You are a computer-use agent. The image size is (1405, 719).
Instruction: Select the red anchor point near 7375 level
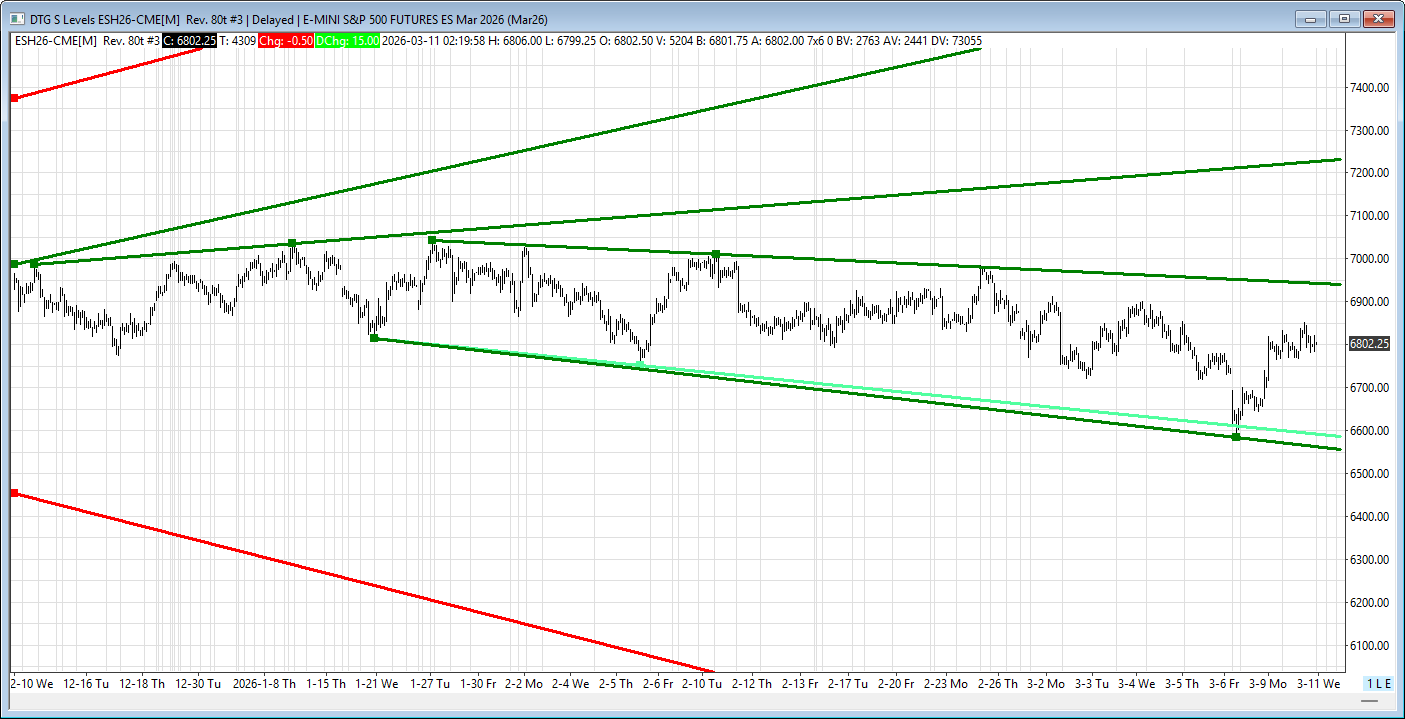click(x=14, y=97)
